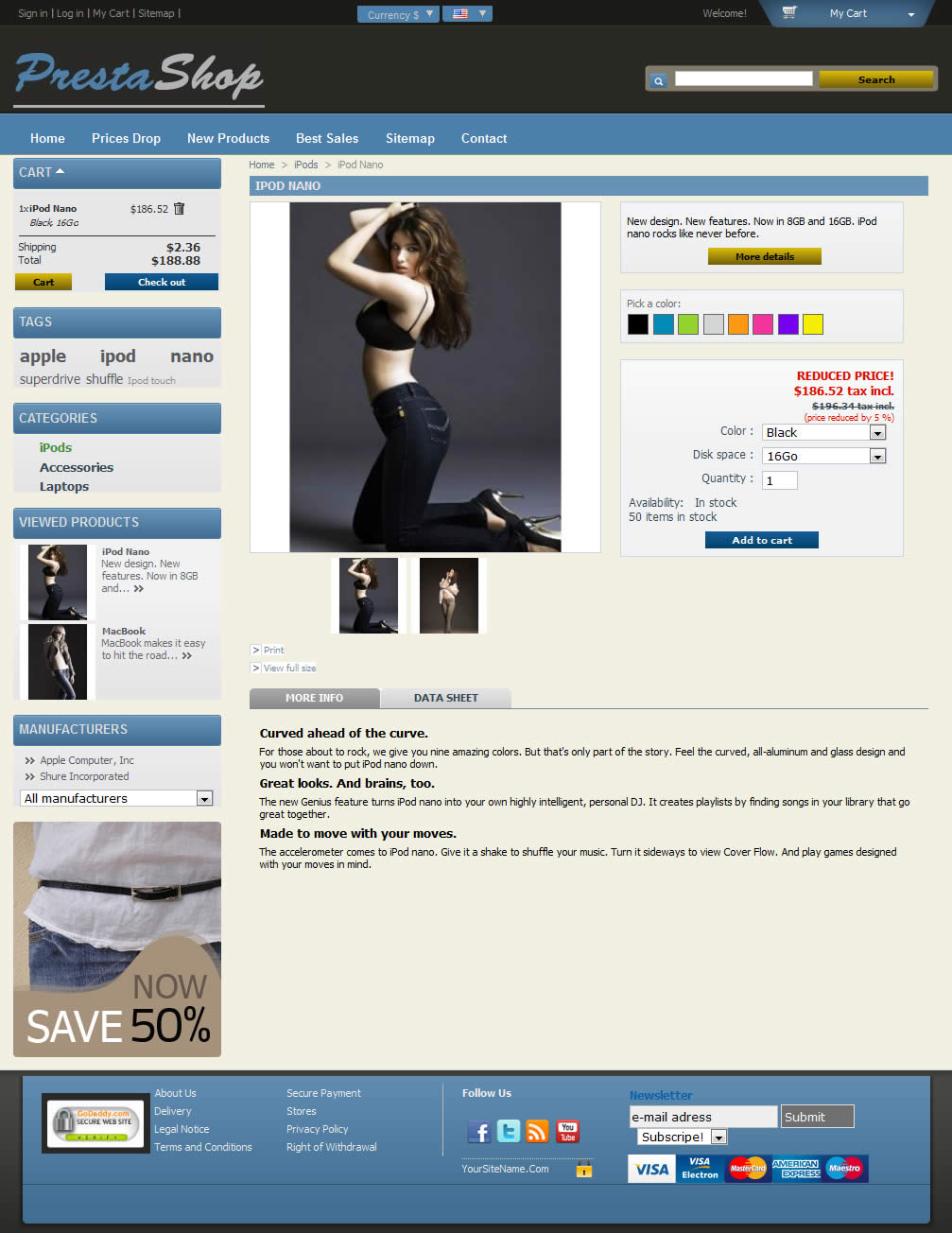Open Best Sales menu item

click(327, 138)
